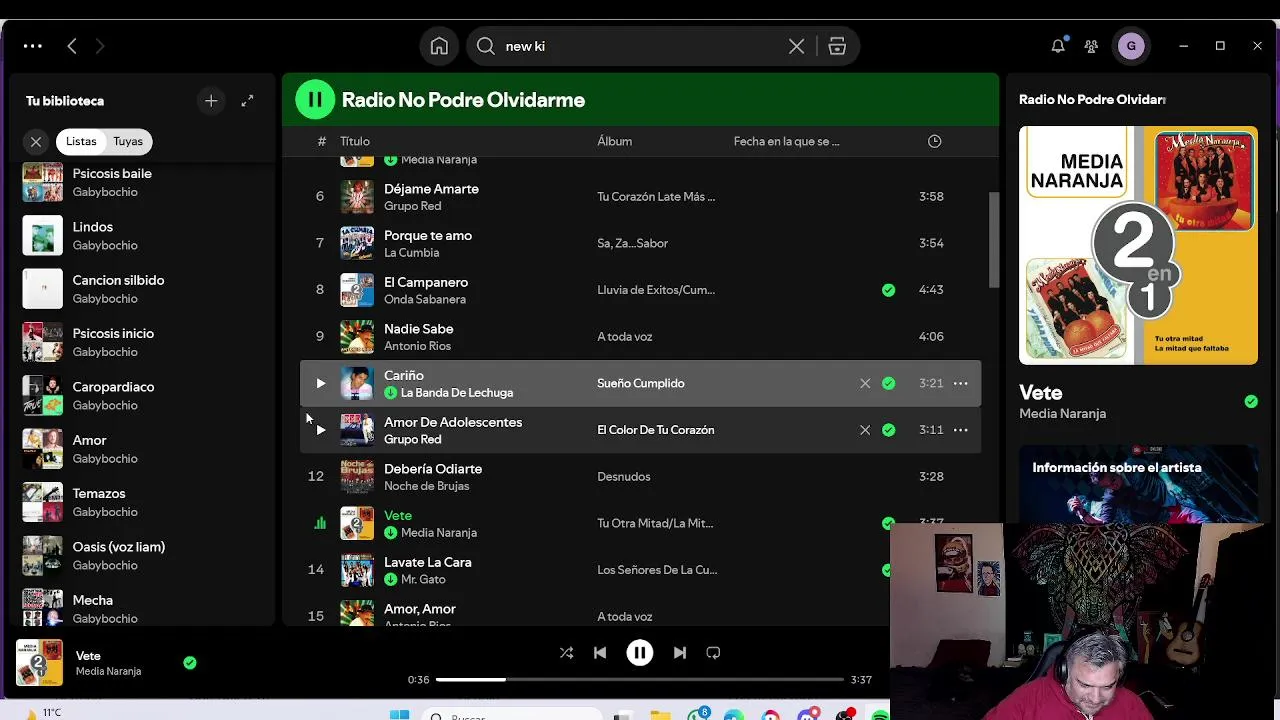Select track Lavate La Cara
Image resolution: width=1280 pixels, height=720 pixels.
640,570
